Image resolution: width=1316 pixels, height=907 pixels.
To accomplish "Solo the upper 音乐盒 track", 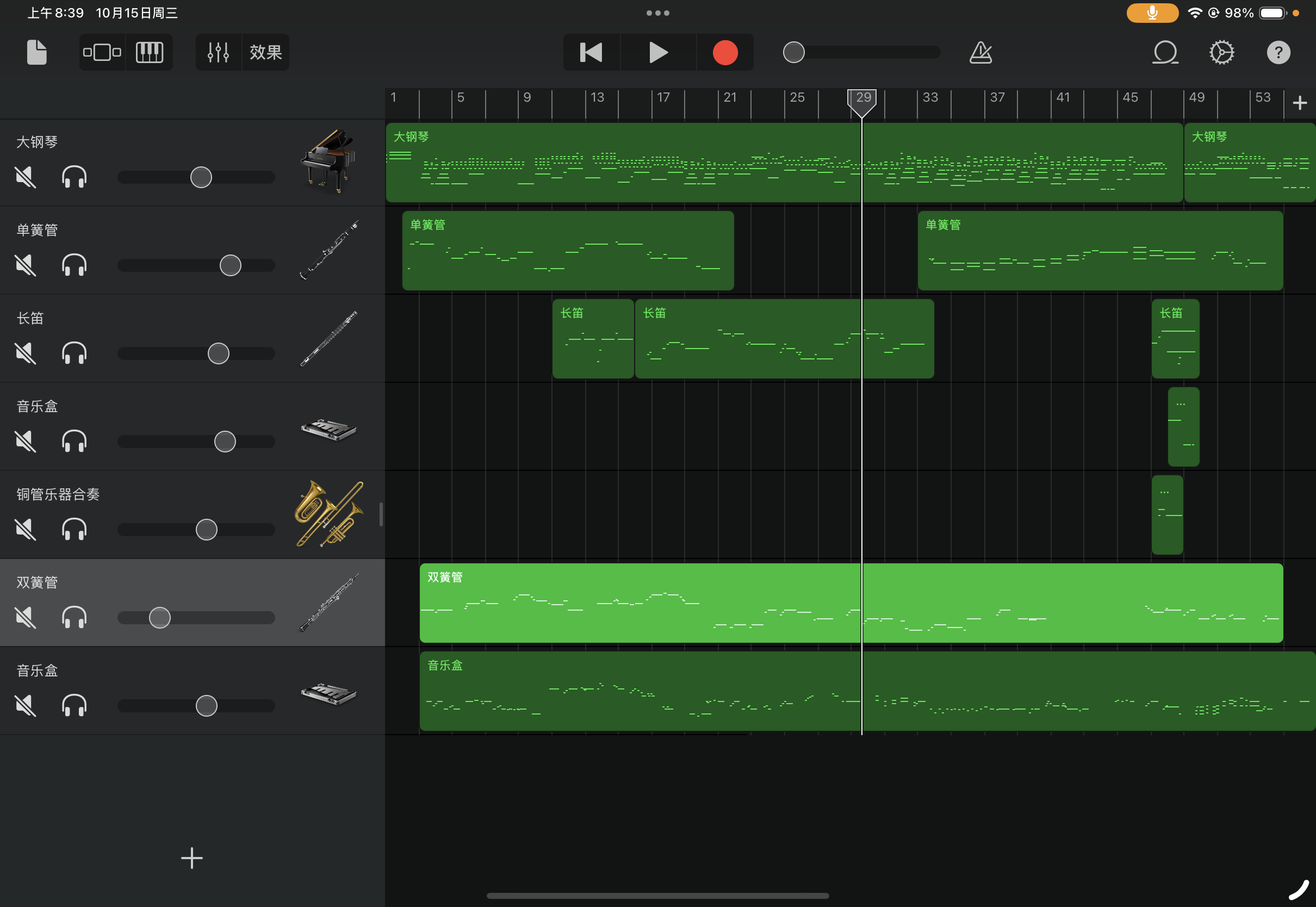I will (74, 442).
